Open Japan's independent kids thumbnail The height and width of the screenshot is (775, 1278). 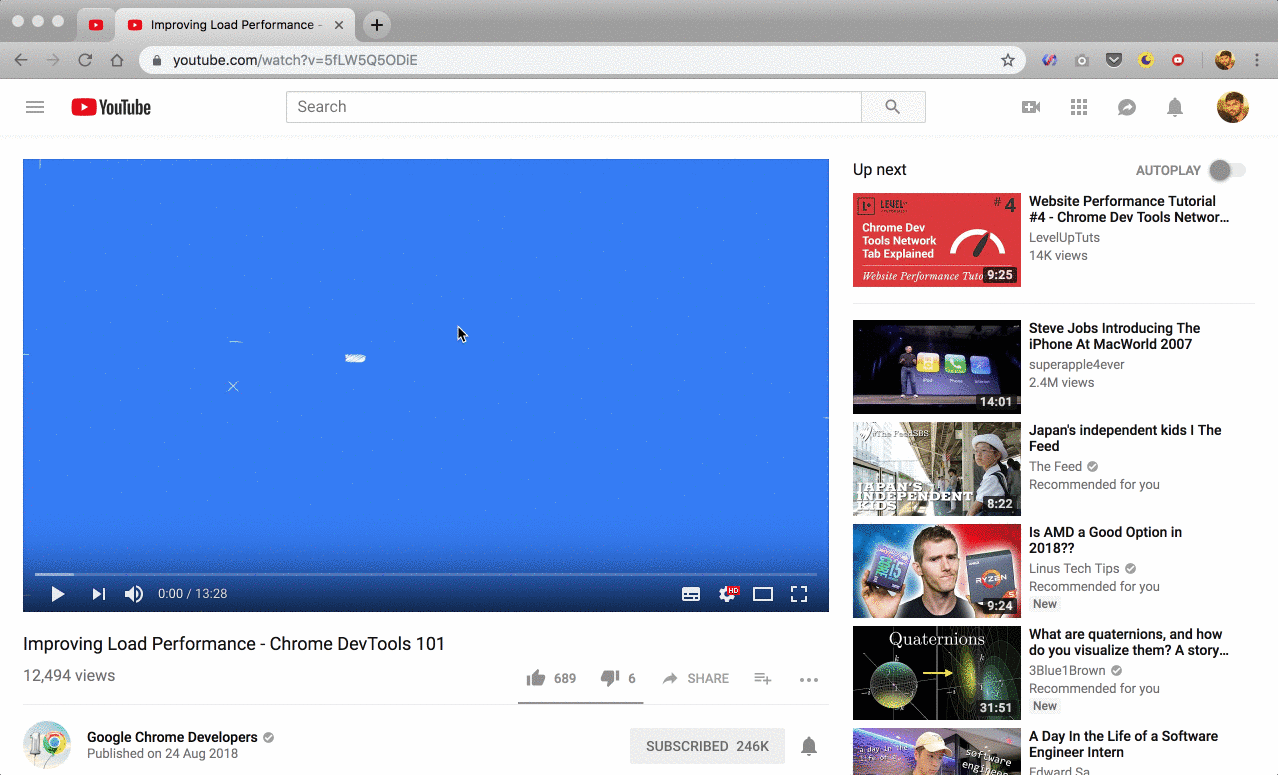pyautogui.click(x=937, y=469)
